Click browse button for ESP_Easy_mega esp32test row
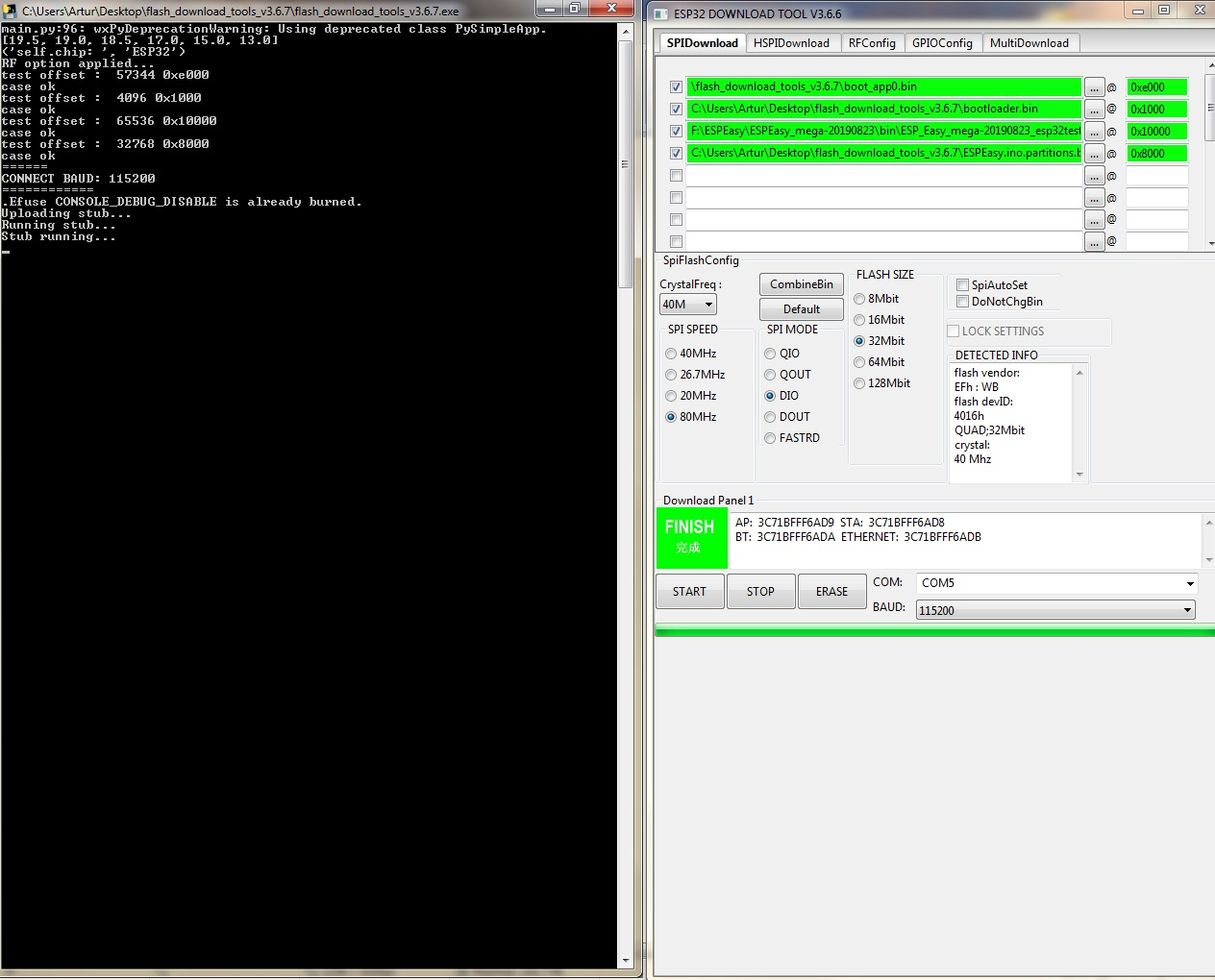Viewport: 1215px width, 980px height. click(x=1094, y=132)
